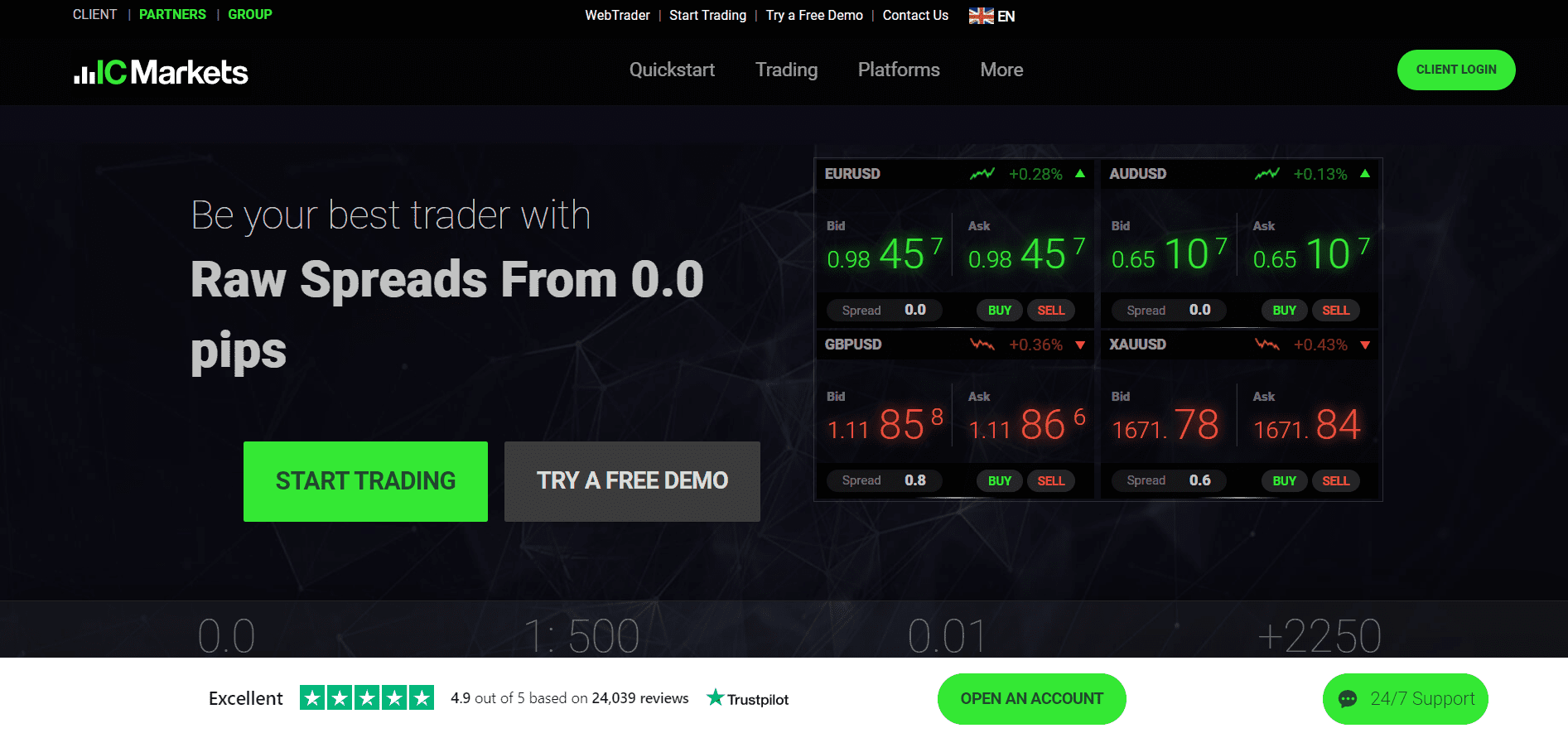
Task: Click the OPEN AN ACCOUNT button
Action: 1031,698
